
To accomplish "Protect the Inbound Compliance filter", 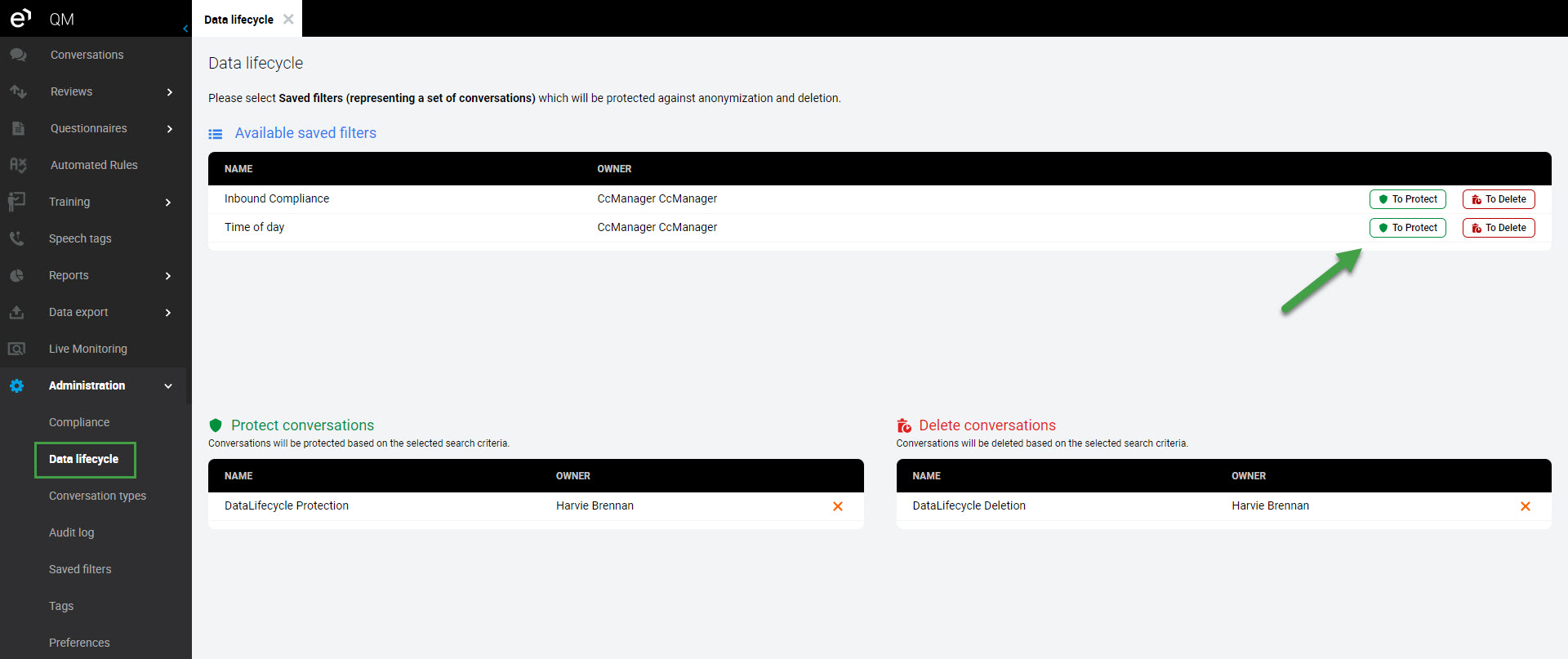I will tap(1407, 199).
